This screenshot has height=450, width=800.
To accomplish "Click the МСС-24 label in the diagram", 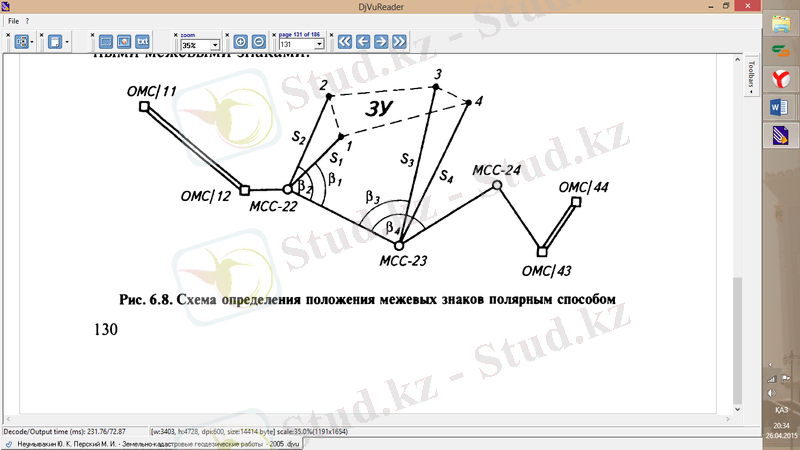I will click(x=496, y=170).
